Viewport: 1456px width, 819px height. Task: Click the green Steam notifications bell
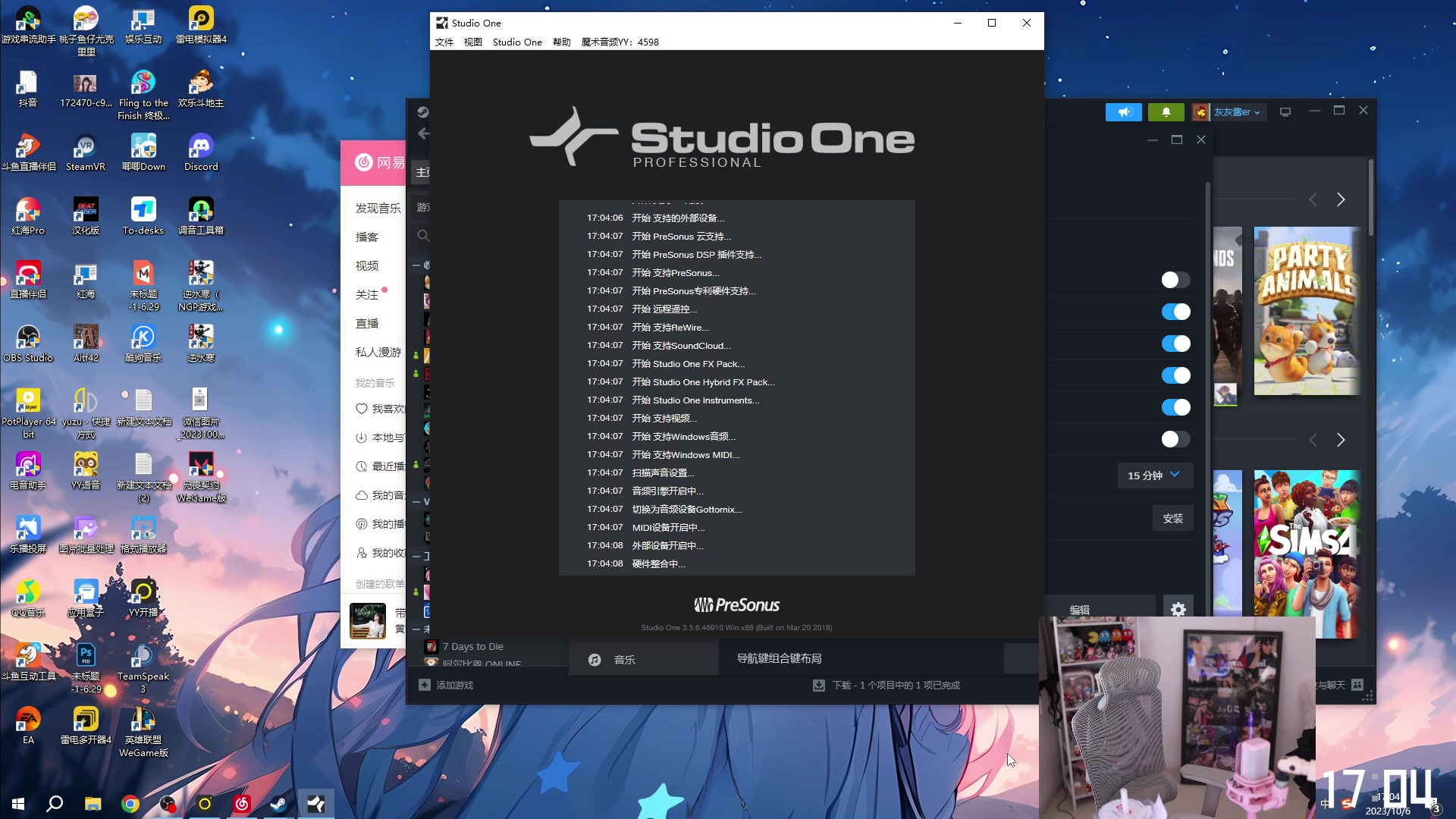click(1166, 112)
